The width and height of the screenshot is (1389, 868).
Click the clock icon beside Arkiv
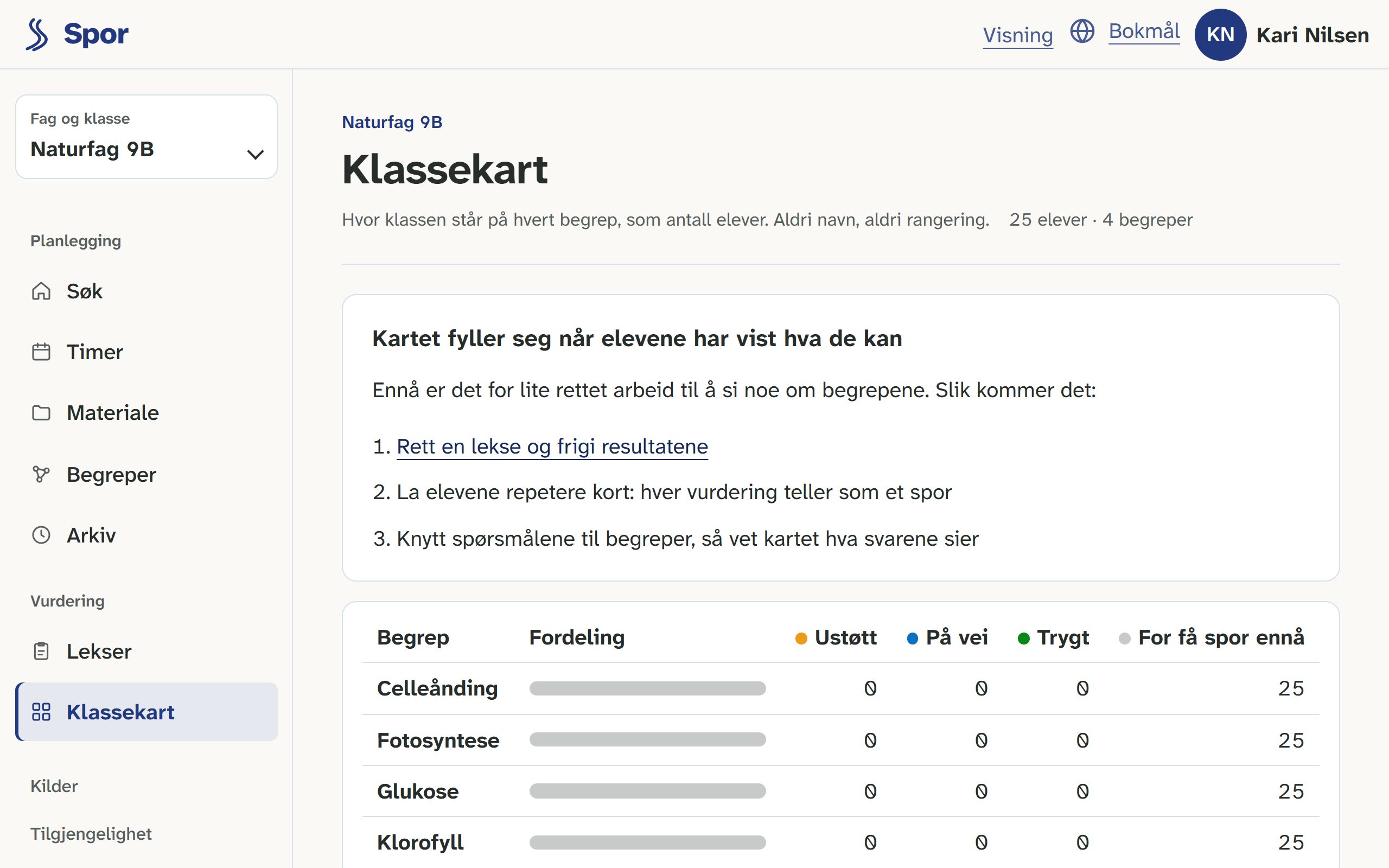pos(41,535)
